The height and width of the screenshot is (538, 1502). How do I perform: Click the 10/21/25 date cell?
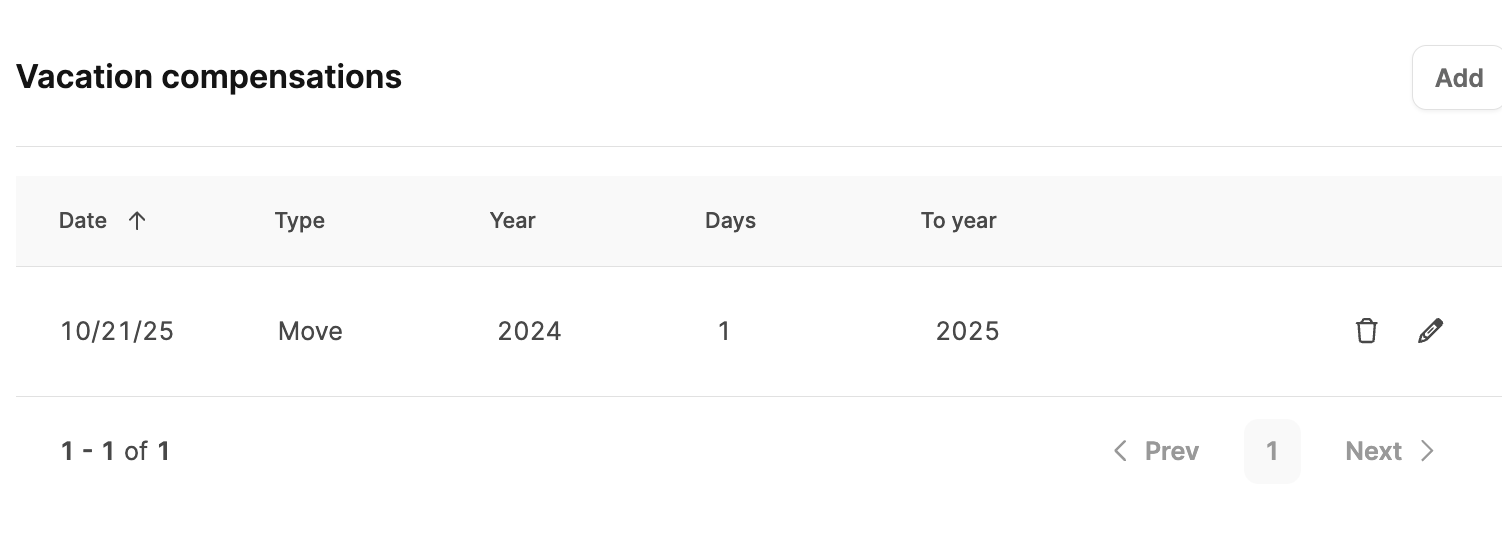117,331
